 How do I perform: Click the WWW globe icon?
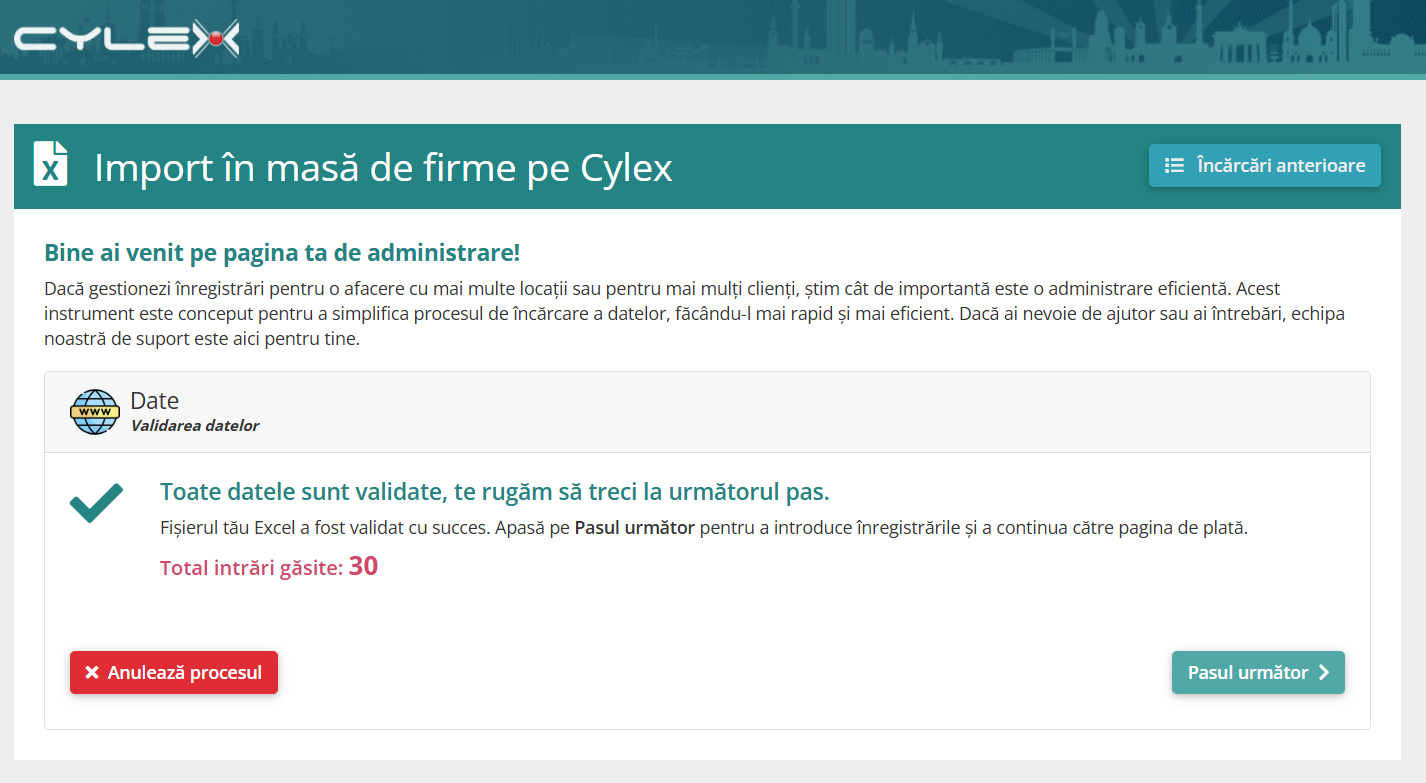pyautogui.click(x=95, y=412)
